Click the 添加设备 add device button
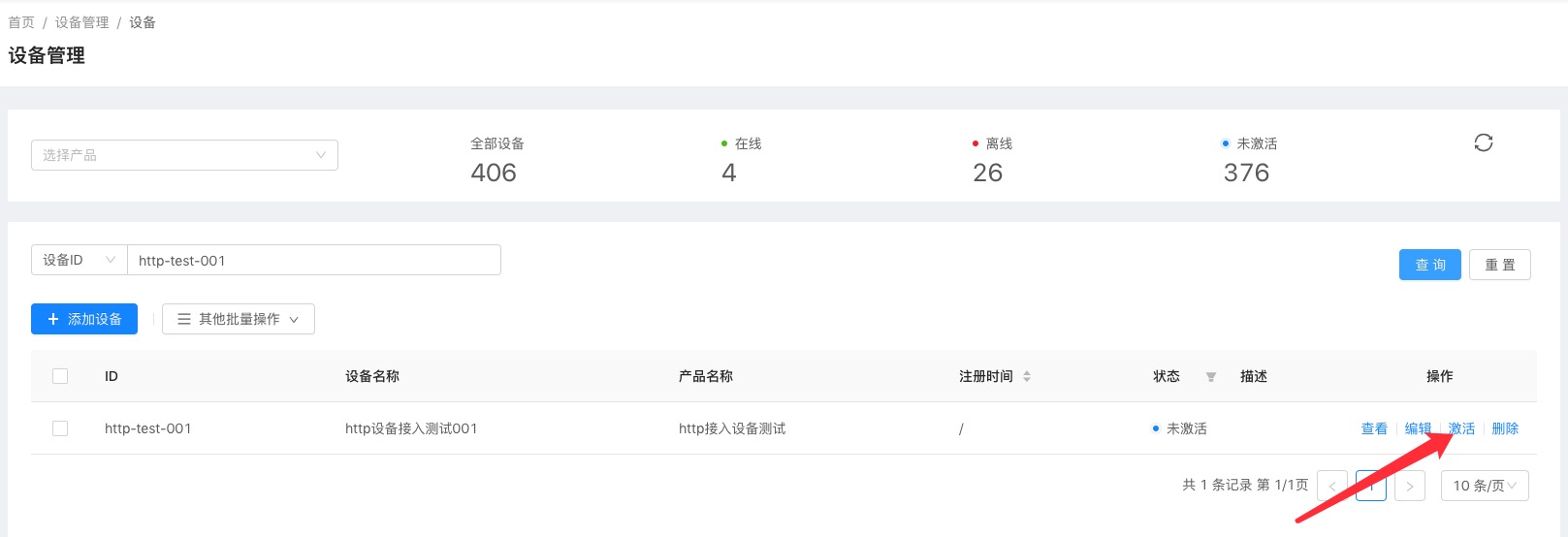 point(84,319)
